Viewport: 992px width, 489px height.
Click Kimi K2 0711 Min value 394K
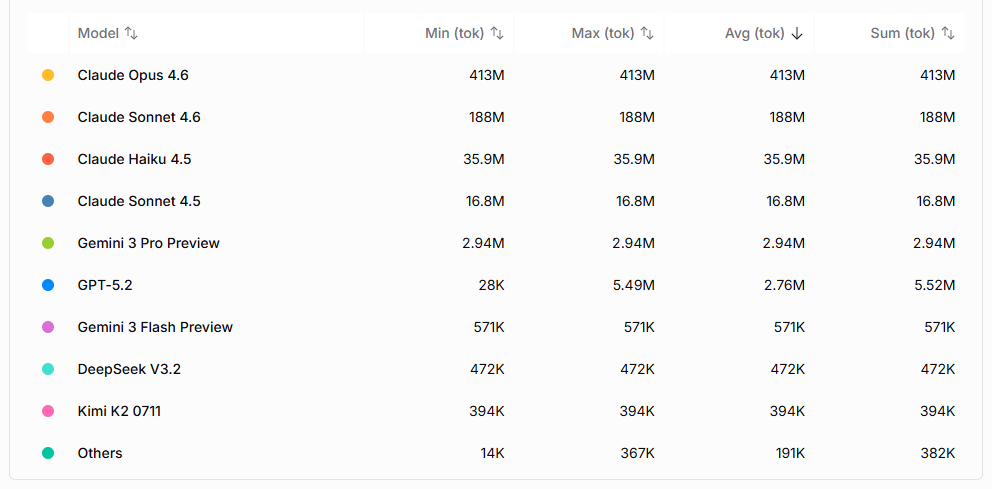click(x=487, y=411)
